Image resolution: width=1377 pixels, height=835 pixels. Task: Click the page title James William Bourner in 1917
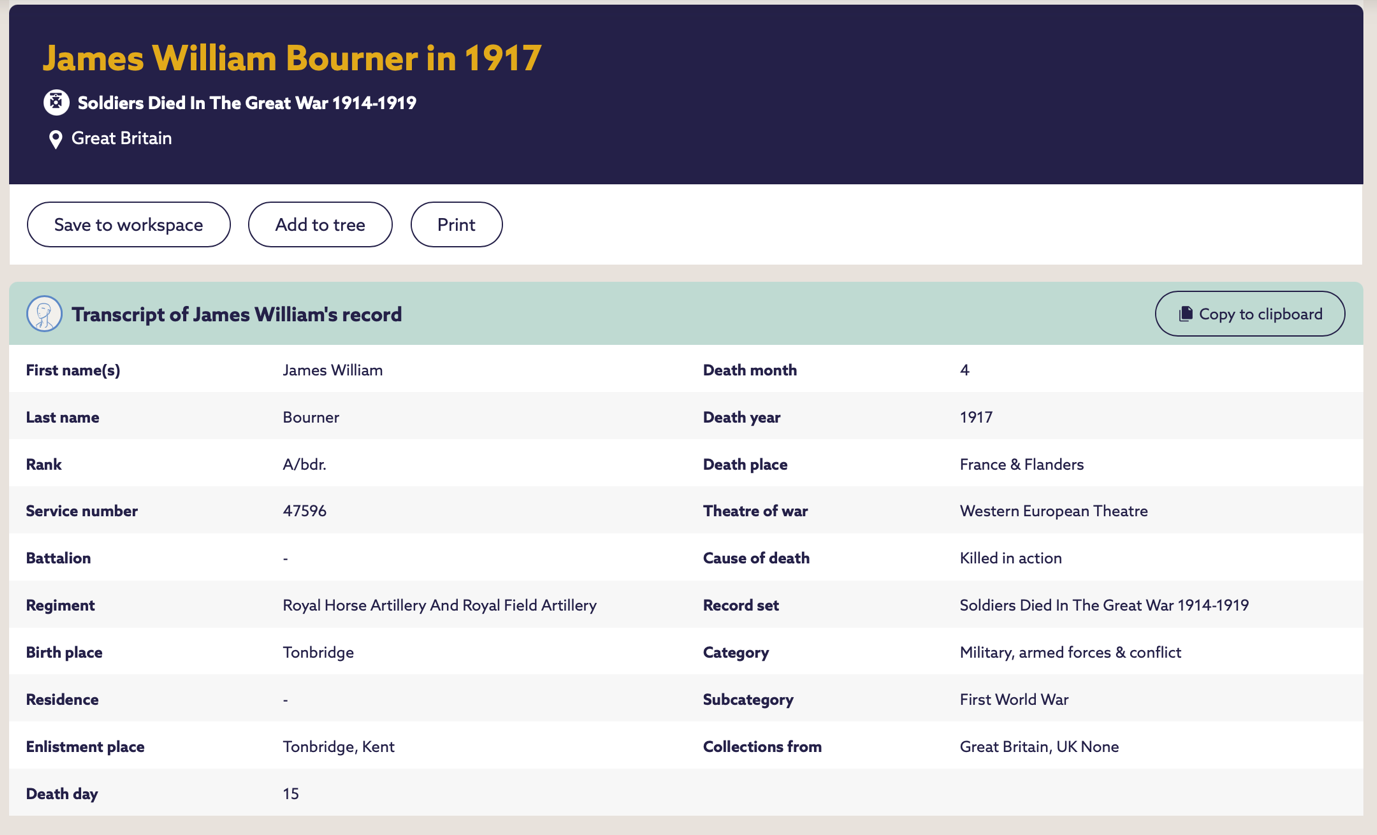pos(292,58)
